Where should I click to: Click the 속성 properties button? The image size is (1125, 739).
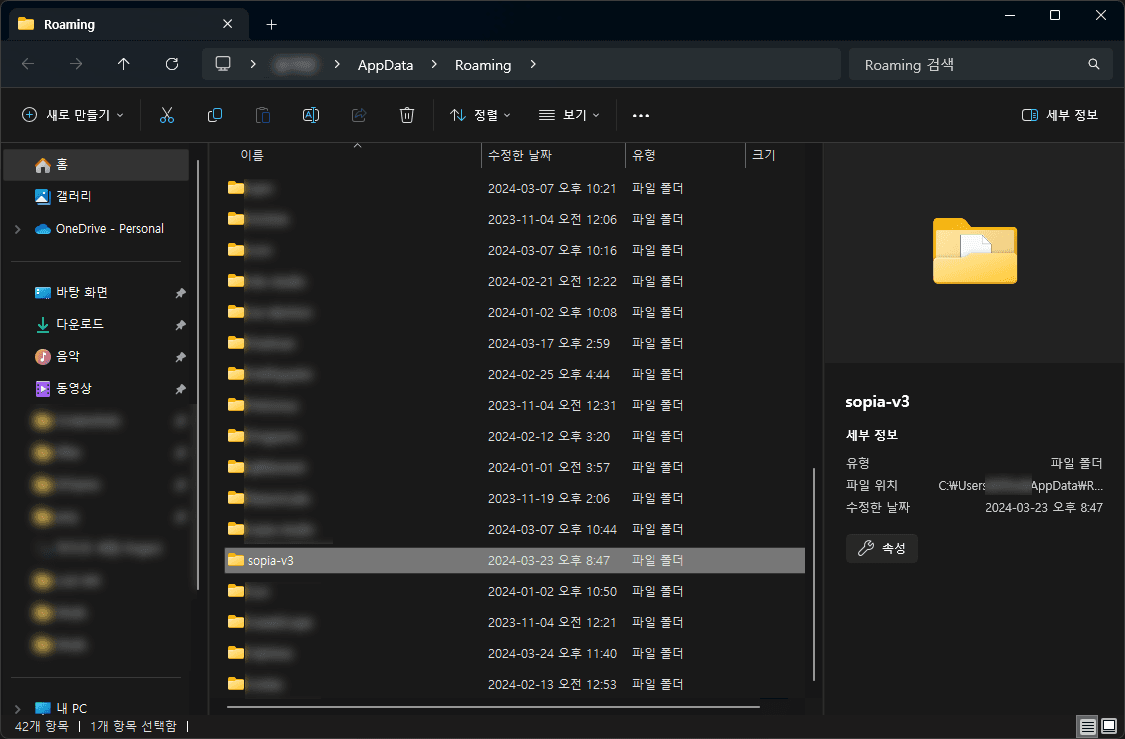click(x=882, y=548)
